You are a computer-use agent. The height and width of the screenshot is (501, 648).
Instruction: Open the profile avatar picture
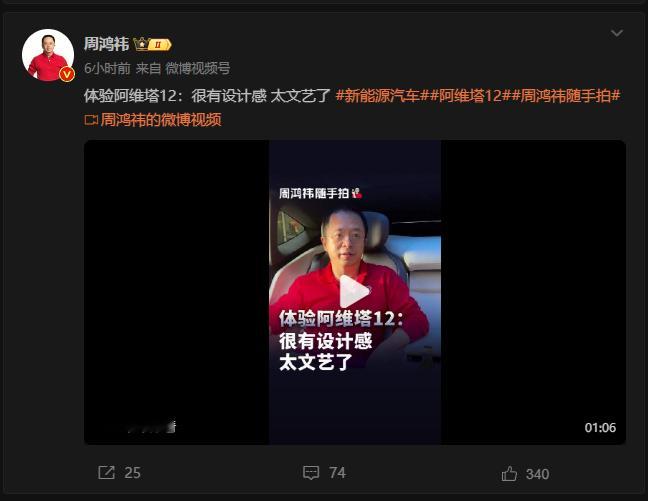click(x=48, y=55)
